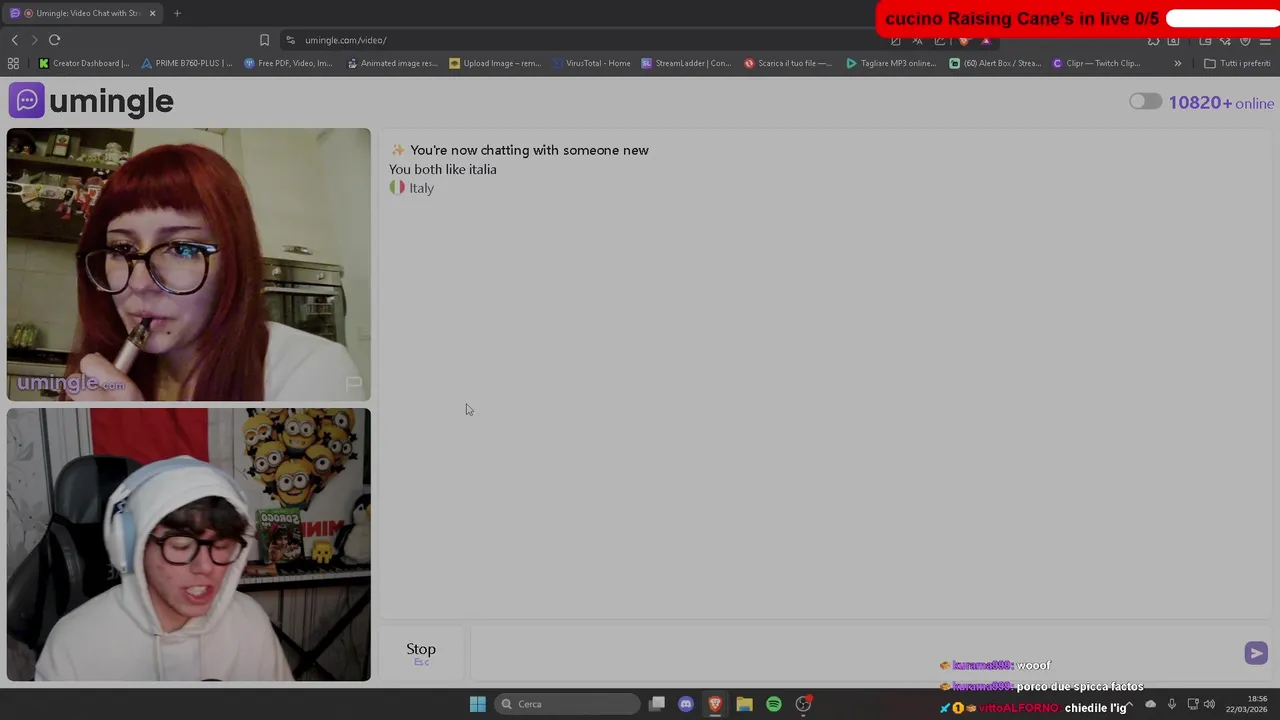The width and height of the screenshot is (1280, 720).
Task: Open StreamLadder bookmark
Action: pyautogui.click(x=686, y=63)
